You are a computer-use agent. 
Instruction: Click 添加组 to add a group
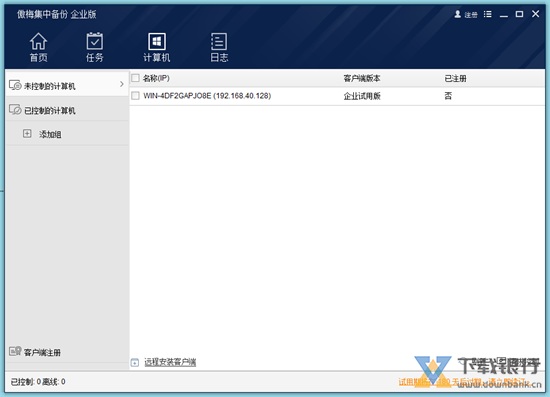point(50,134)
